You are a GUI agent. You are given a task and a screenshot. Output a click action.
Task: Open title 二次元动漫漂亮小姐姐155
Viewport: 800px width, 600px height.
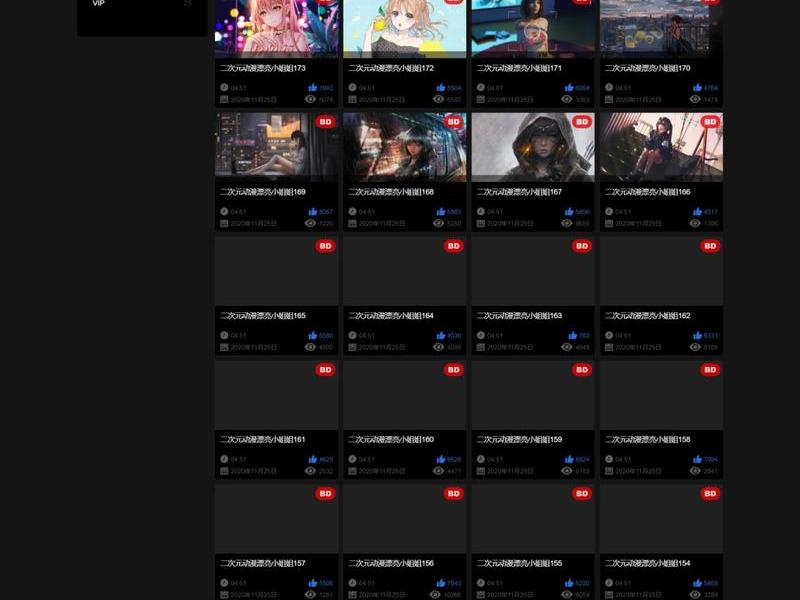tap(519, 563)
